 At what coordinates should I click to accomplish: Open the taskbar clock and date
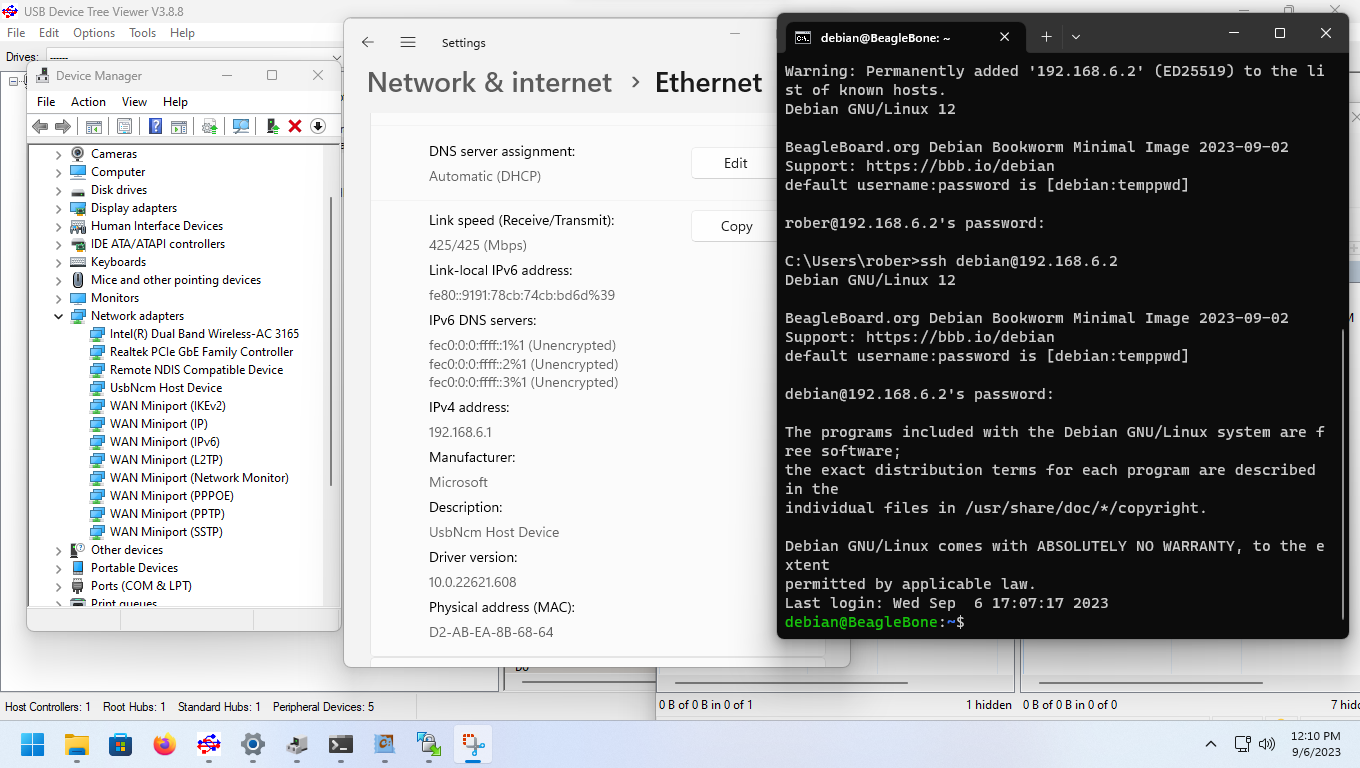[1315, 744]
